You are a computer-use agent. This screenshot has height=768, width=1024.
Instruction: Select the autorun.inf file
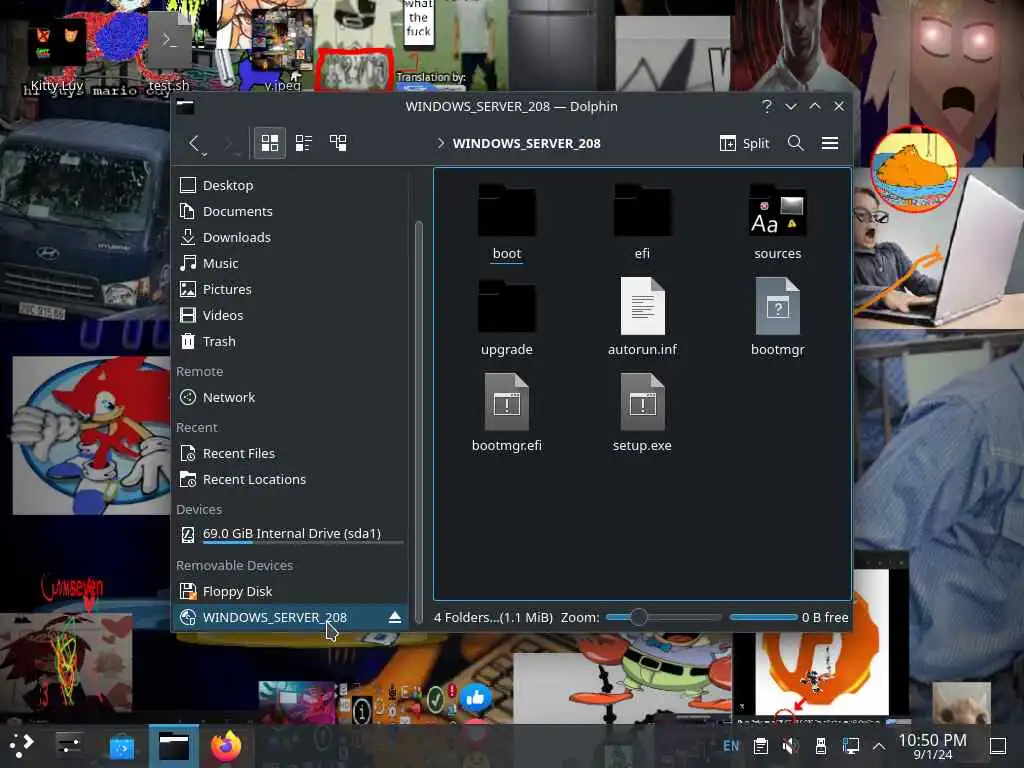[x=642, y=318]
